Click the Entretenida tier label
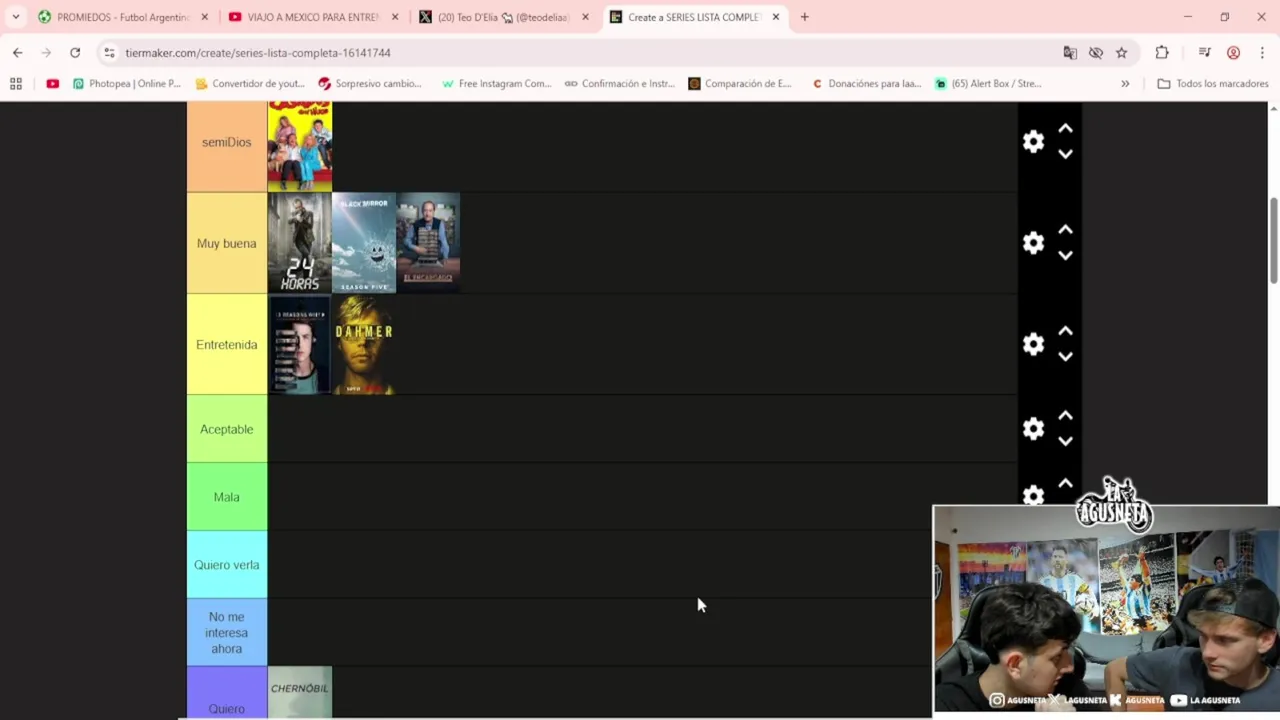 [227, 344]
